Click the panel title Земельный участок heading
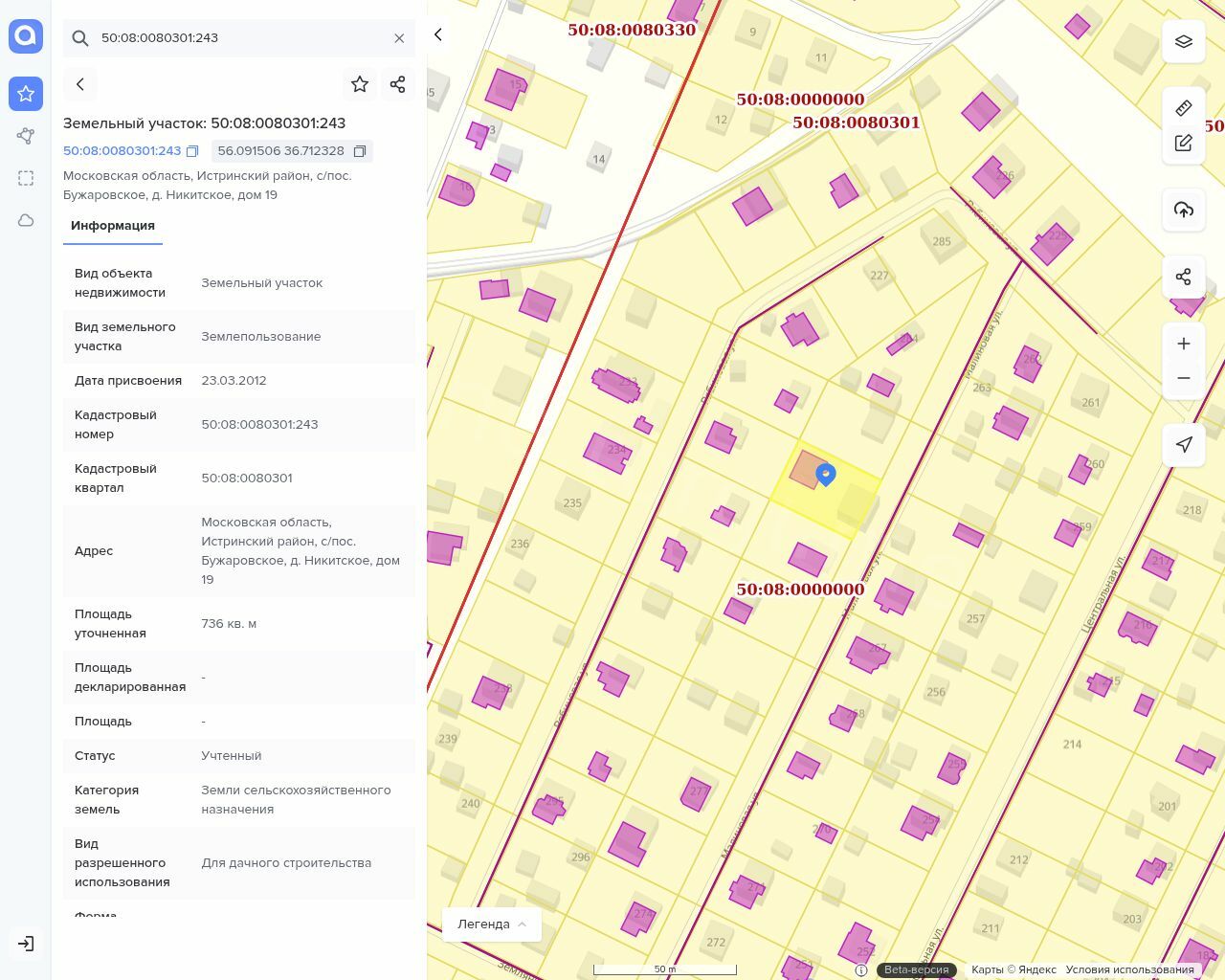1225x980 pixels. (x=205, y=123)
